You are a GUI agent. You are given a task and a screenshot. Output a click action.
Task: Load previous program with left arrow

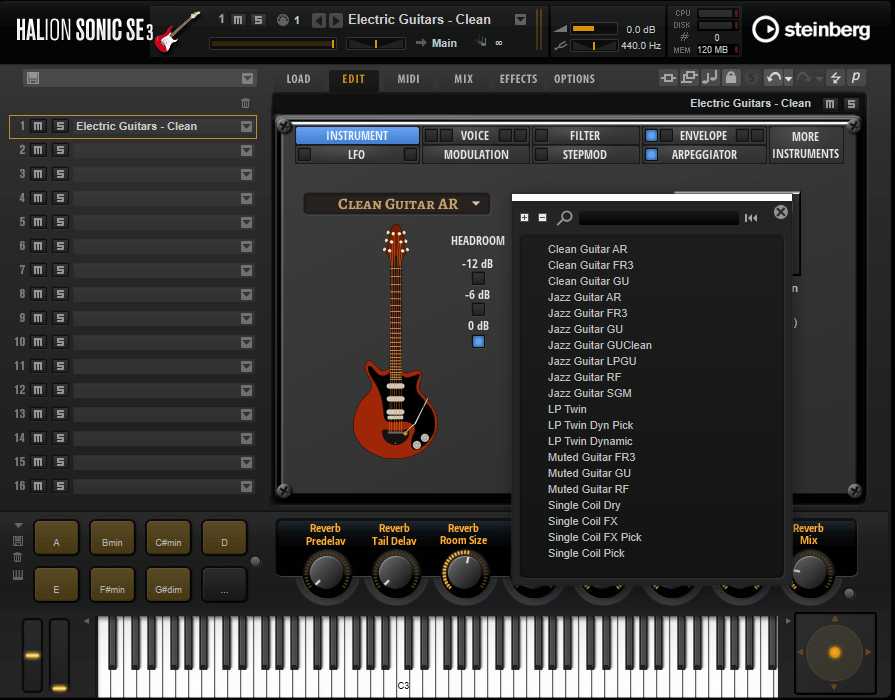tap(319, 21)
